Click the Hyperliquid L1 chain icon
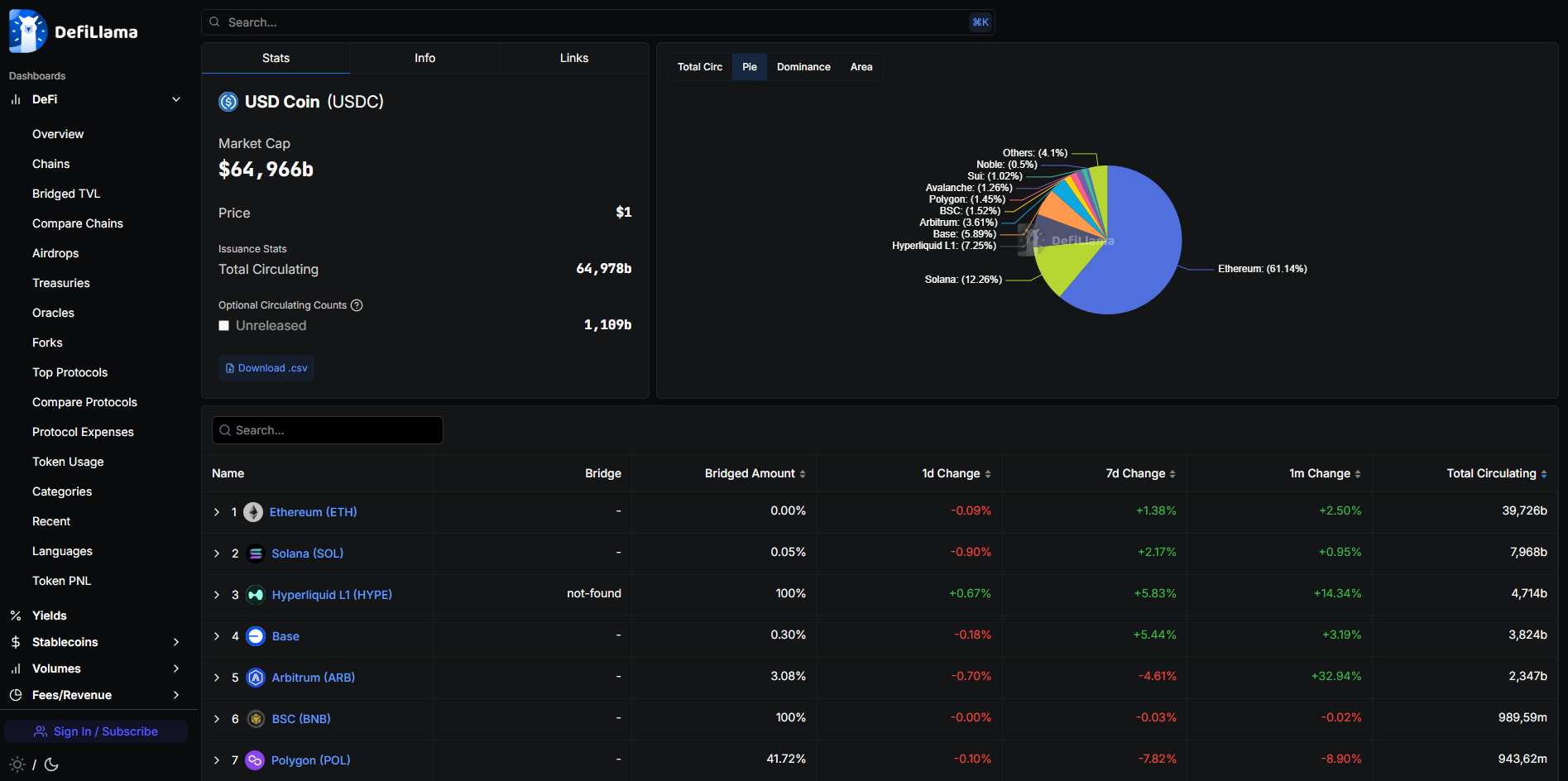Viewport: 1568px width, 781px height. 256,595
